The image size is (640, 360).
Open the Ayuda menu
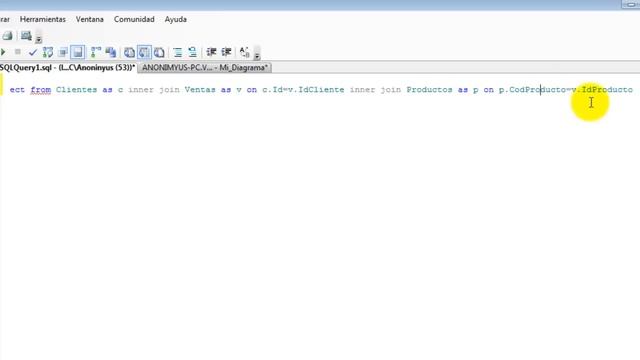(x=176, y=19)
